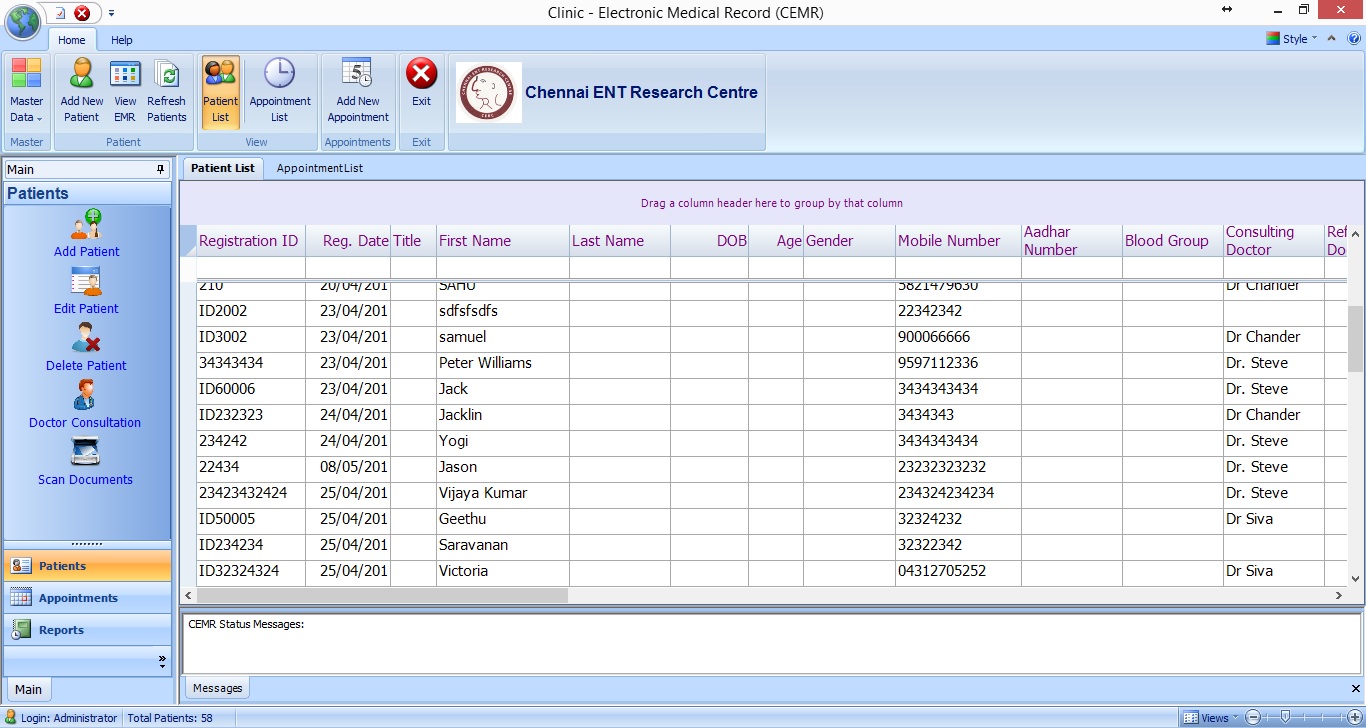This screenshot has width=1366, height=728.
Task: Expand the Master Data dropdown
Action: [26, 89]
